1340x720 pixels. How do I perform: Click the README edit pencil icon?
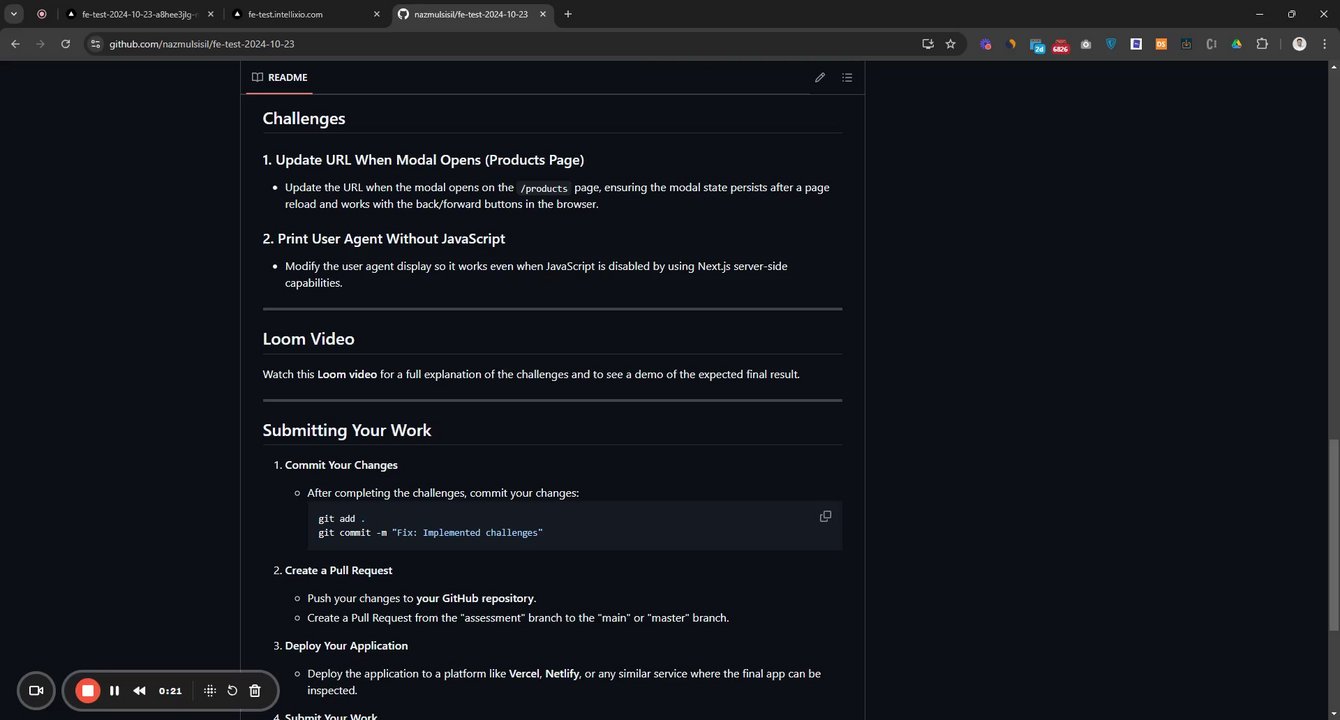(x=820, y=77)
